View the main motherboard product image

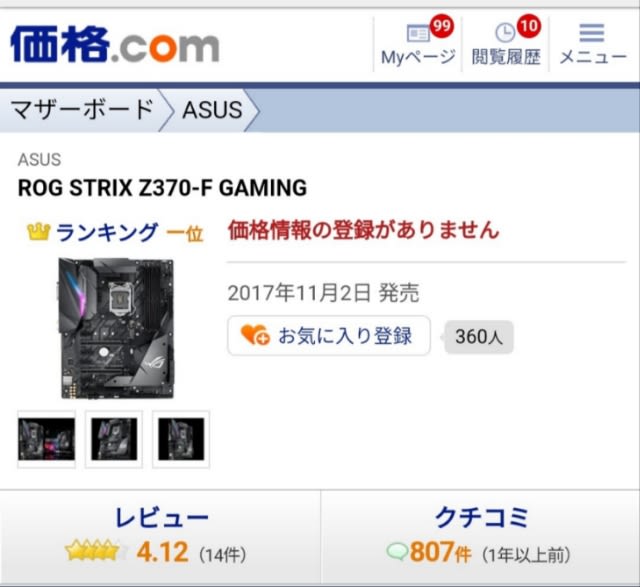(x=115, y=328)
